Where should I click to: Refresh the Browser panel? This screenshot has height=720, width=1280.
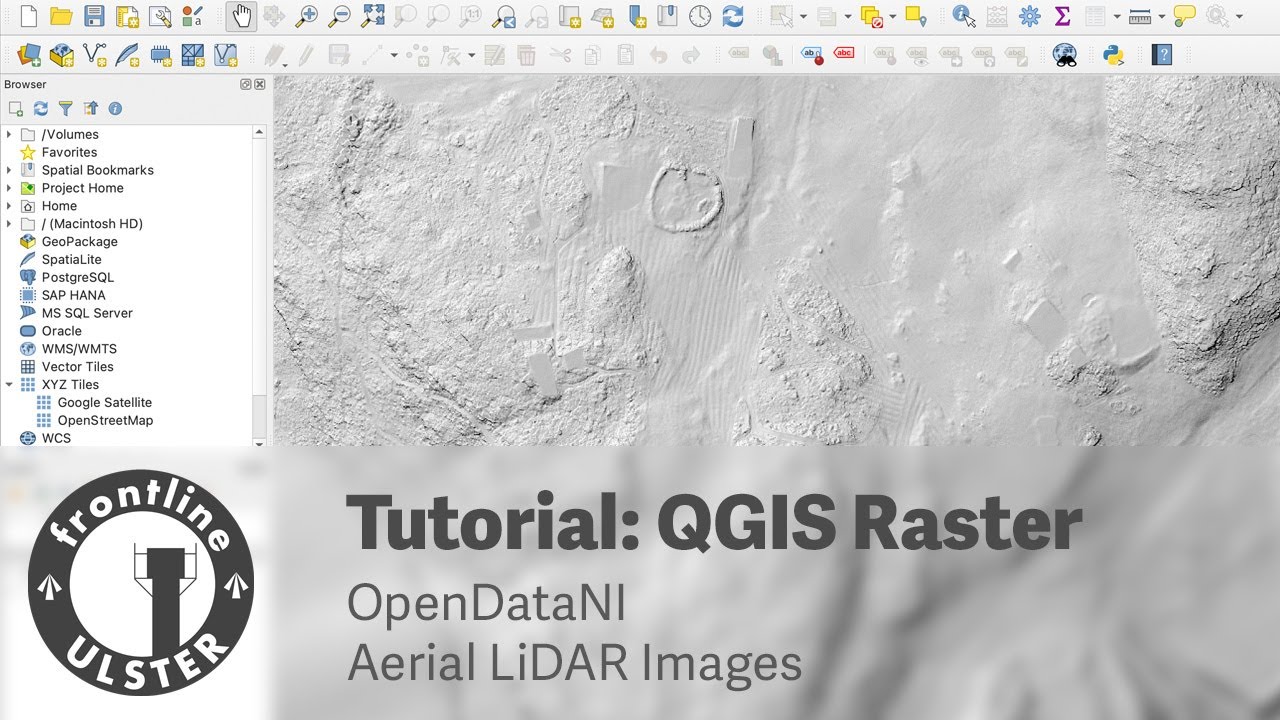tap(41, 108)
